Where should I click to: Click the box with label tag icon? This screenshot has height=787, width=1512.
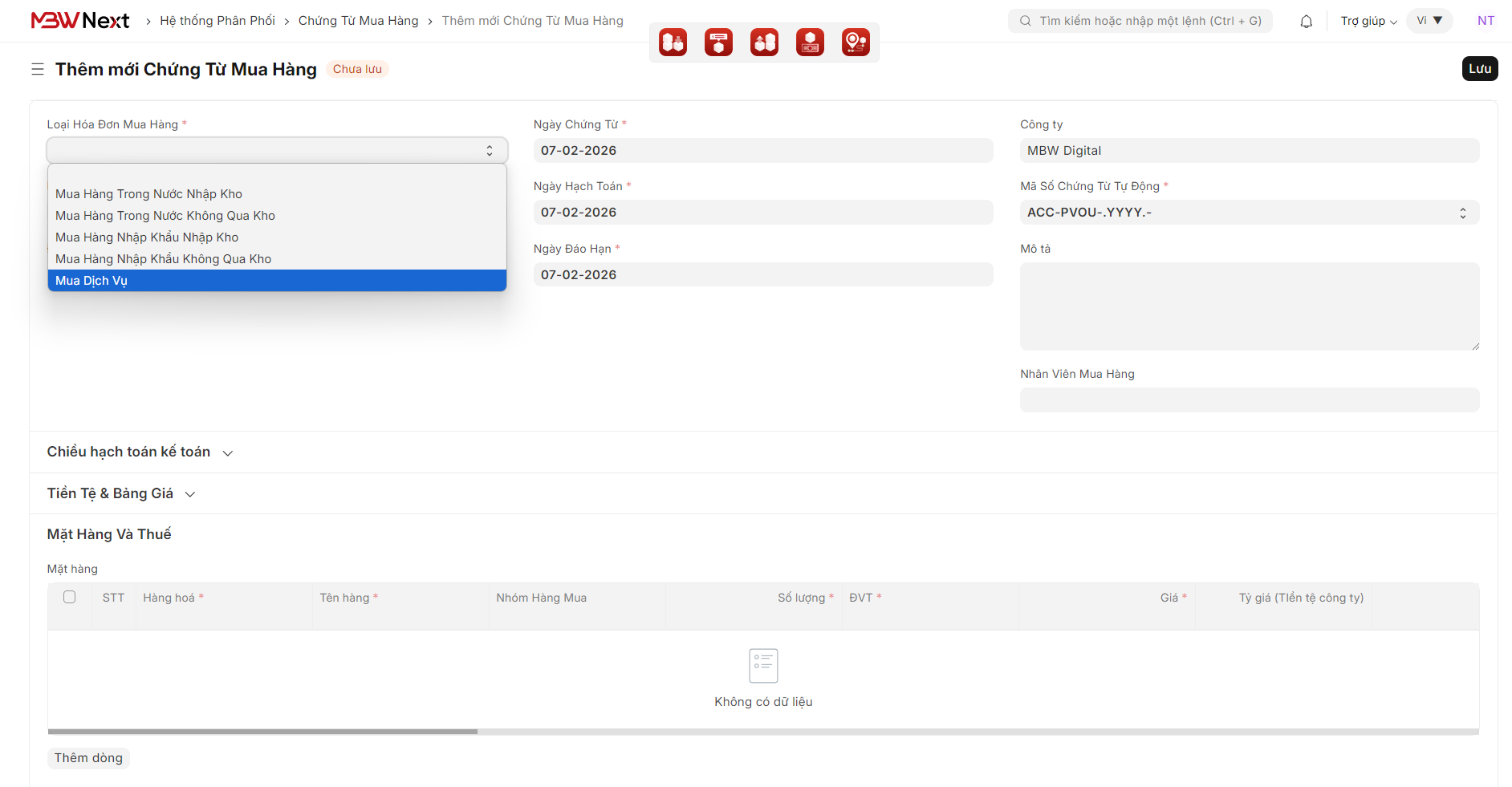tap(718, 43)
